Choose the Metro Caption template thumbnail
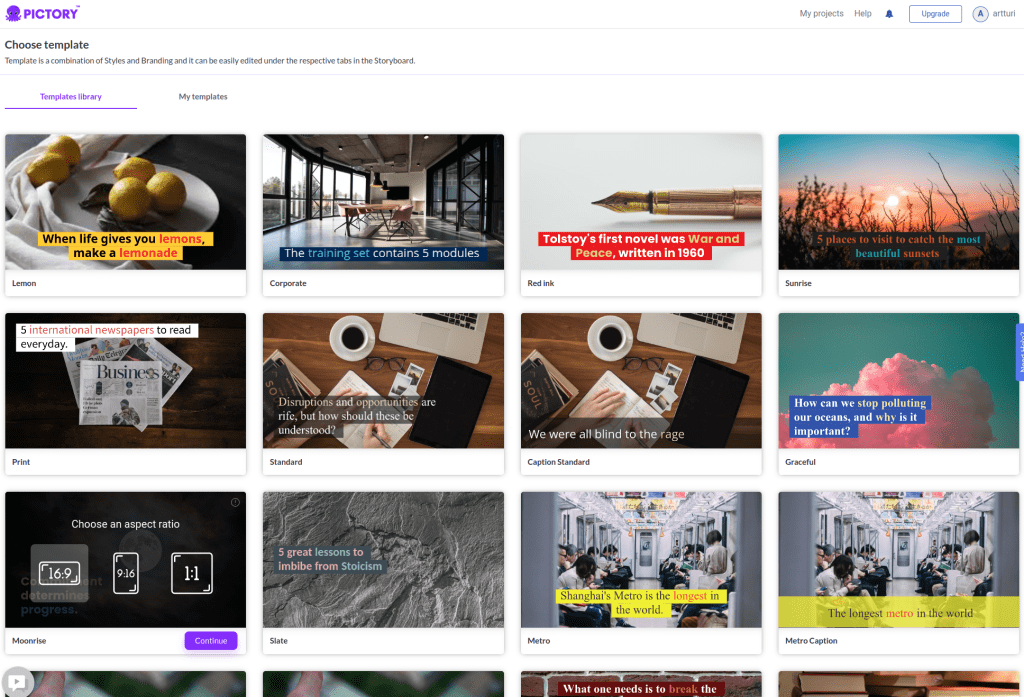The height and width of the screenshot is (697, 1024). tap(899, 560)
